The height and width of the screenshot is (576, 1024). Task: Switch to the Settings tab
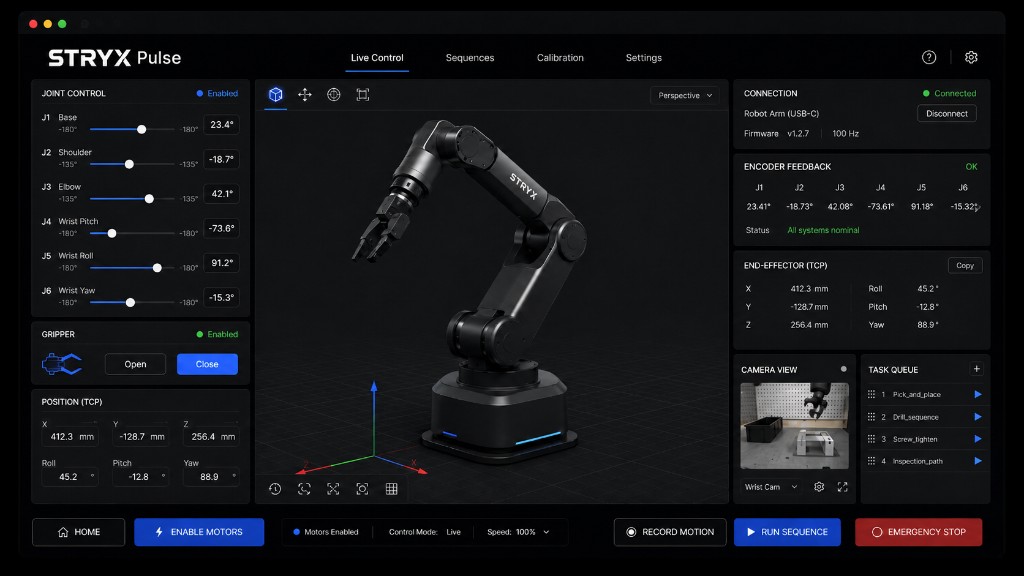tap(644, 57)
